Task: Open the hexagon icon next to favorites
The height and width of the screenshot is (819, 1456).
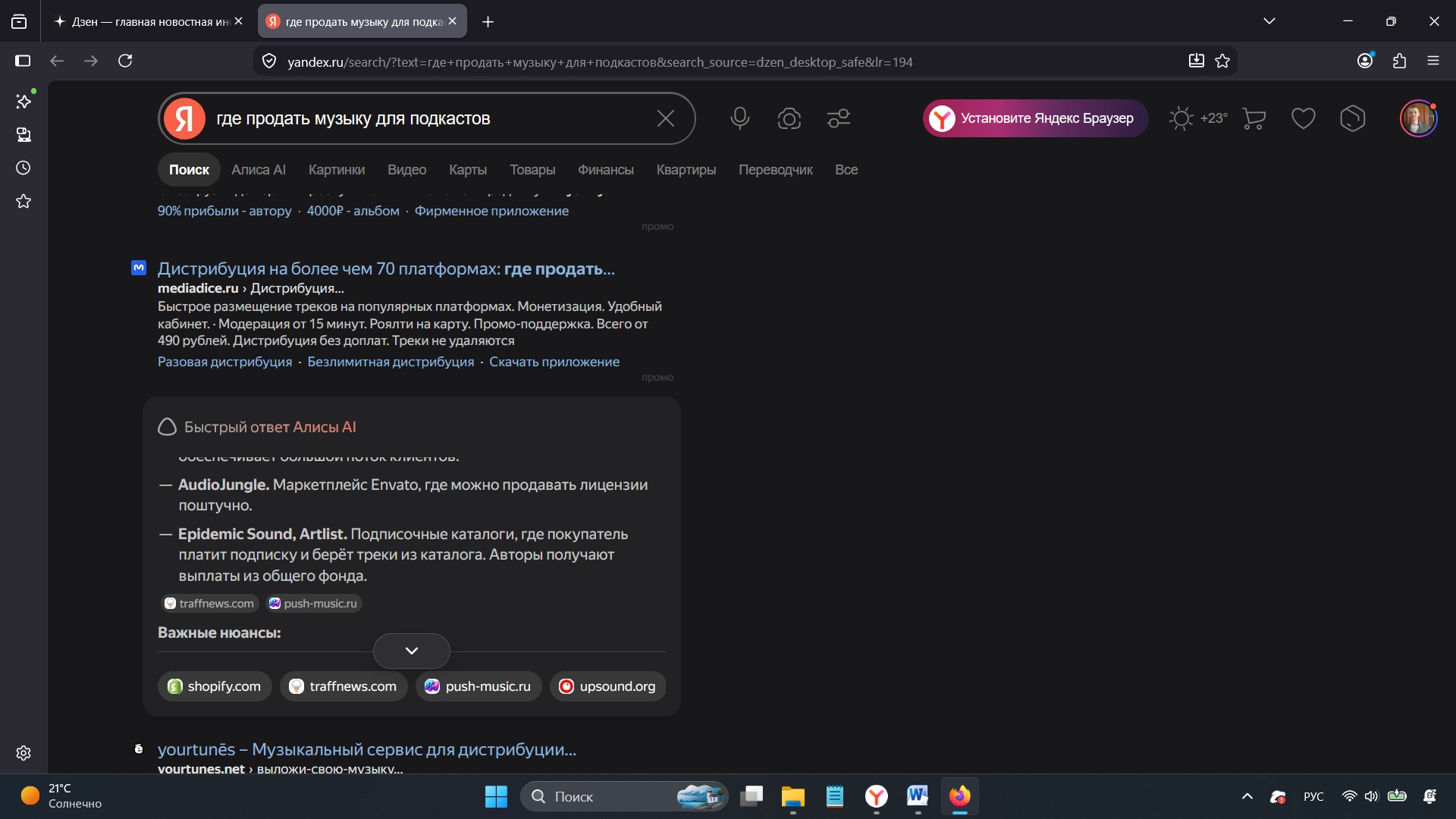Action: pos(1353,118)
